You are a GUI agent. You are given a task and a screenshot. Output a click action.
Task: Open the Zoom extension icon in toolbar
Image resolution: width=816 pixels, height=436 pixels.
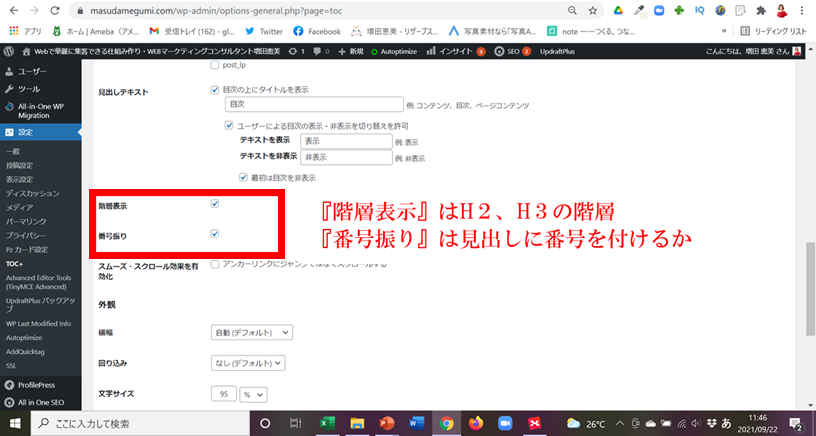pyautogui.click(x=659, y=10)
